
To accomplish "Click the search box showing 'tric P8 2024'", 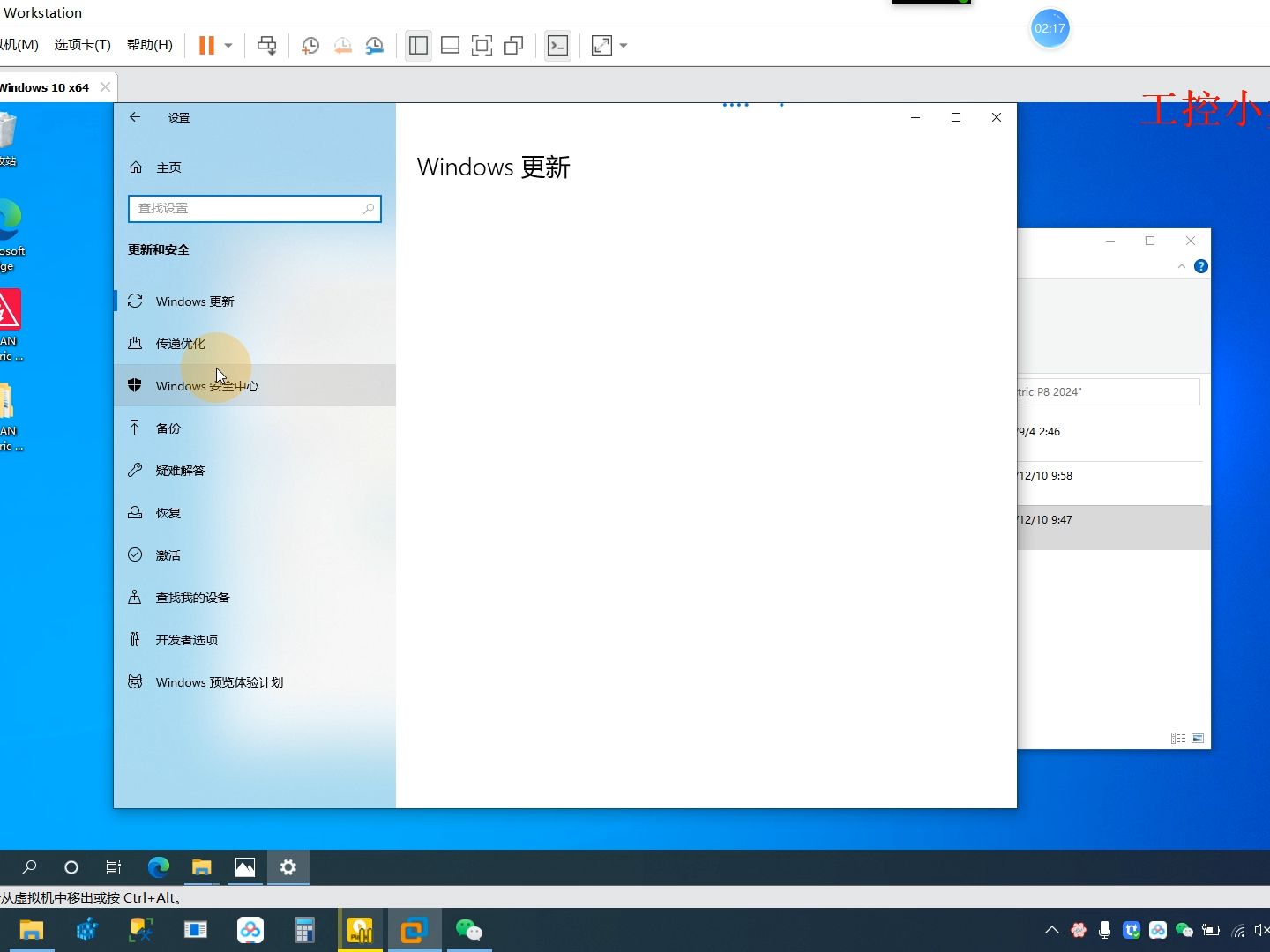I will (1108, 392).
